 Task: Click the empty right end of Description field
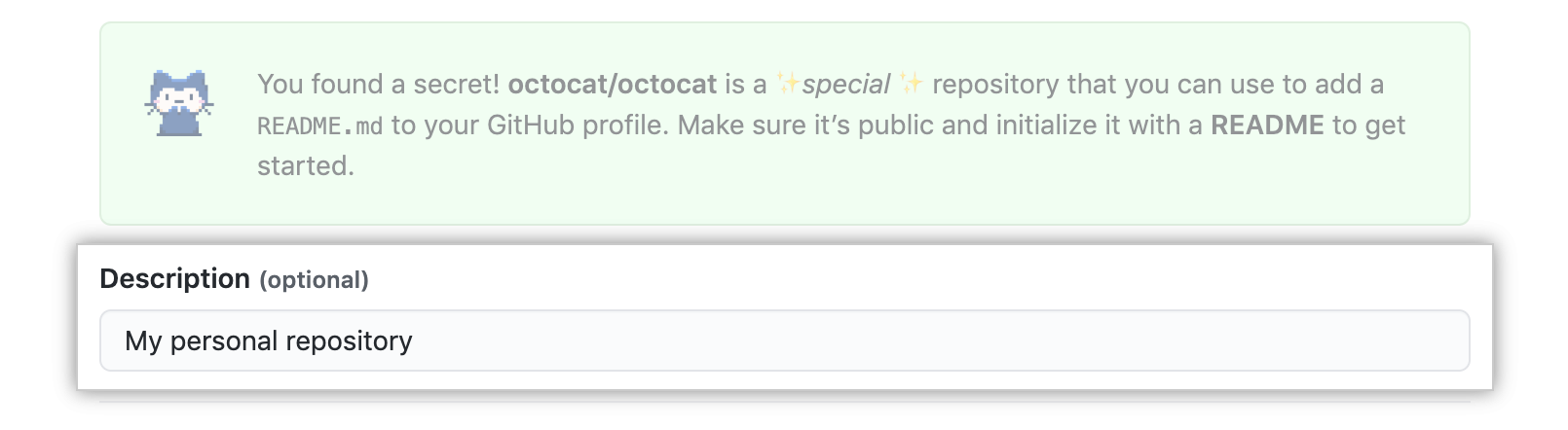click(1363, 341)
